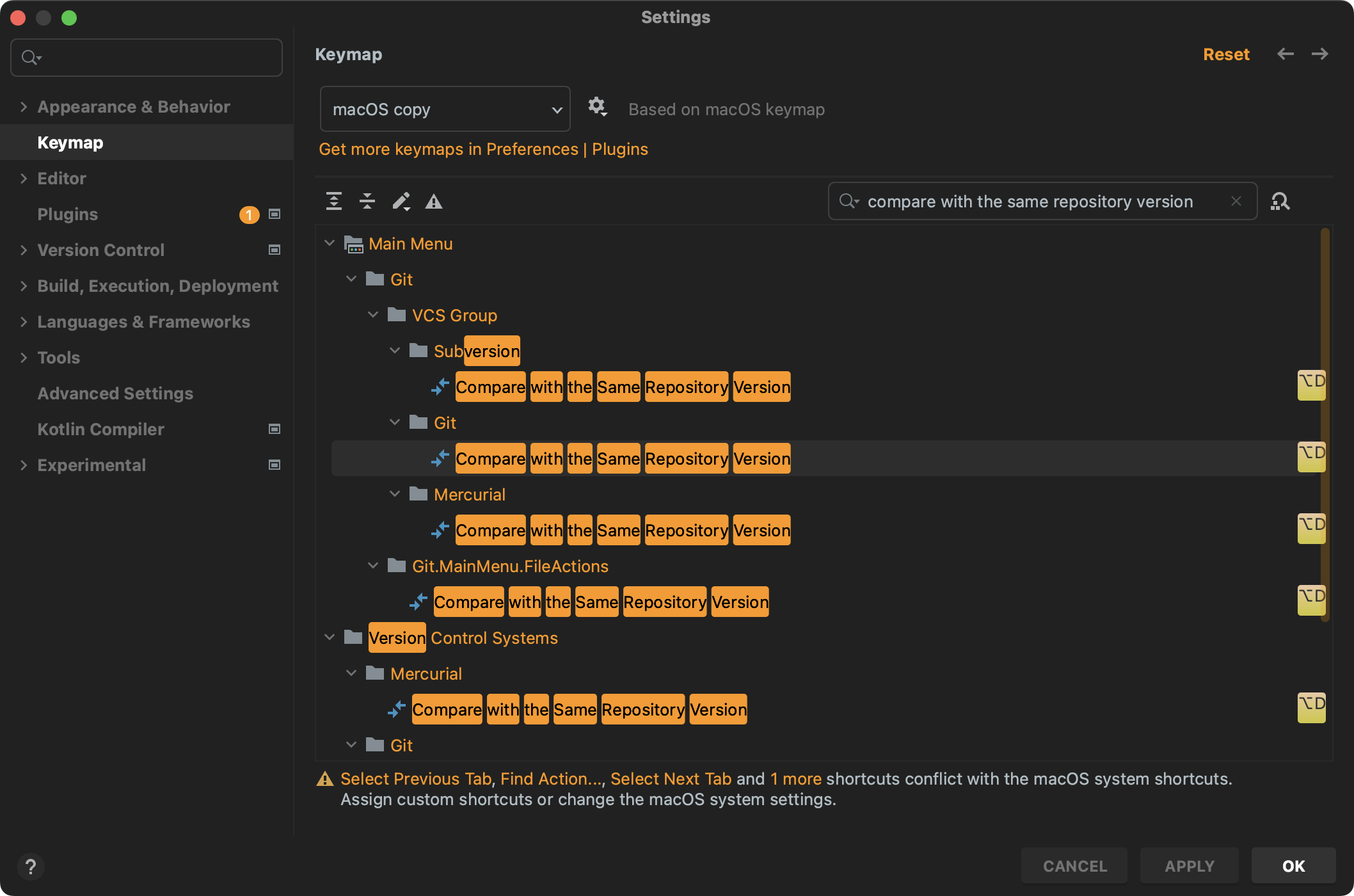Click the Show Conflicts warning icon
Viewport: 1354px width, 896px height.
(434, 202)
